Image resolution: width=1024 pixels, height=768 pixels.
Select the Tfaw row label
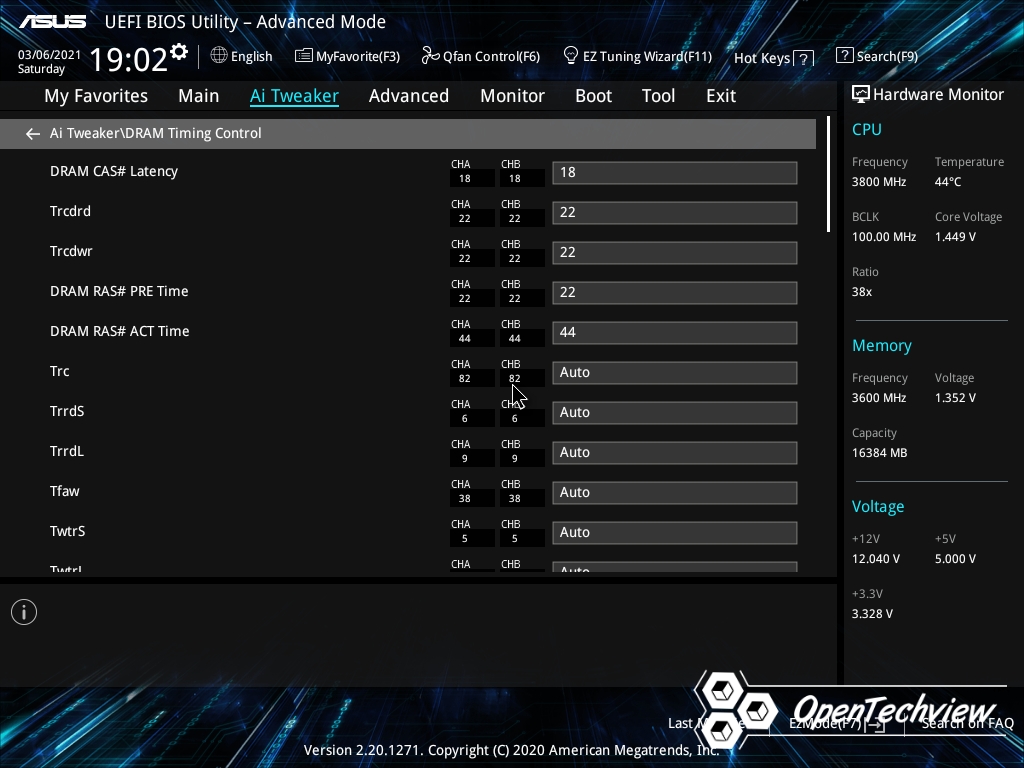[x=65, y=491]
